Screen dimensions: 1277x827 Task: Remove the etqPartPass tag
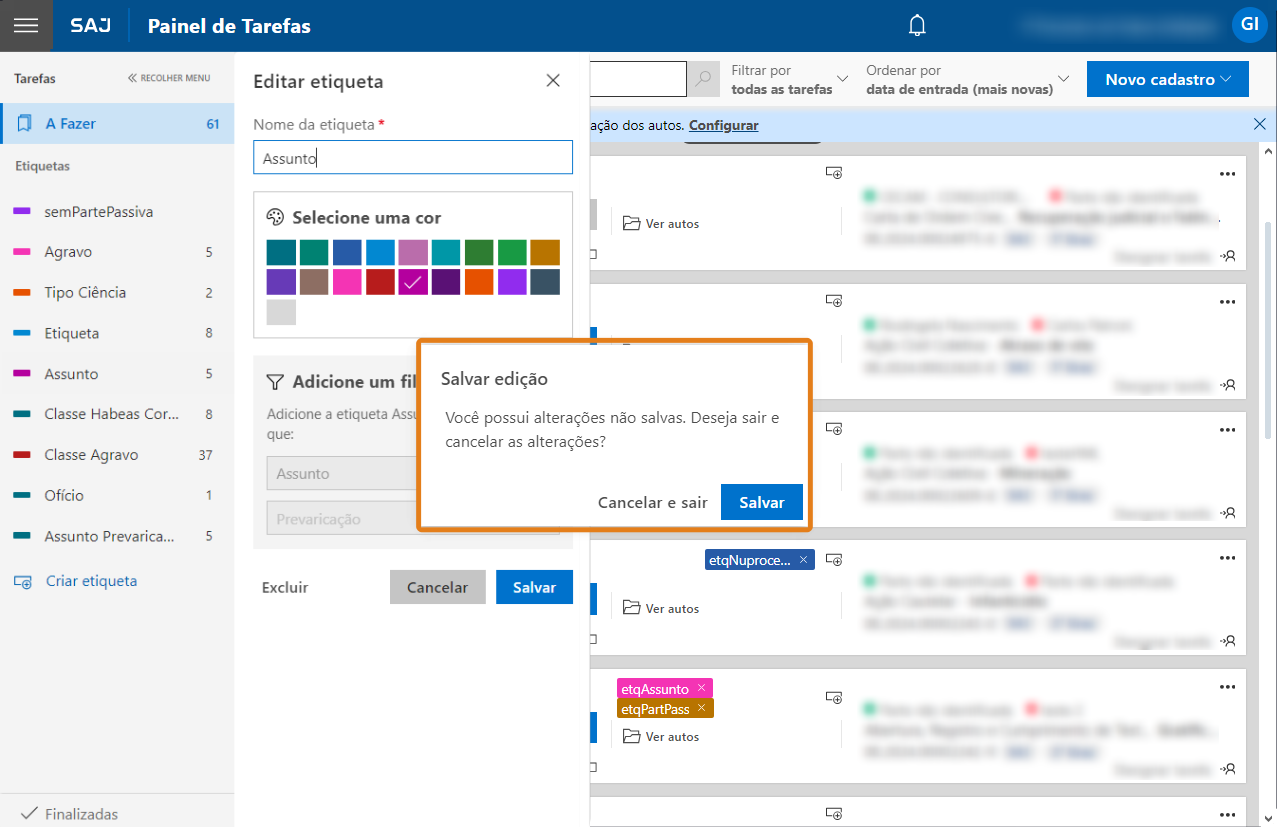coord(702,708)
